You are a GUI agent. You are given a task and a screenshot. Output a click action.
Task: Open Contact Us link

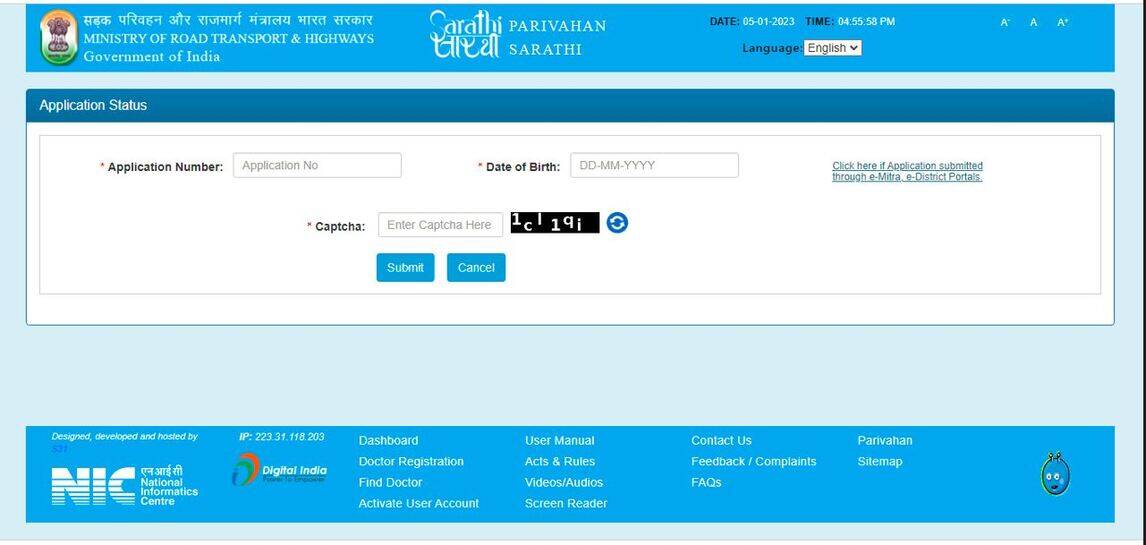point(721,441)
